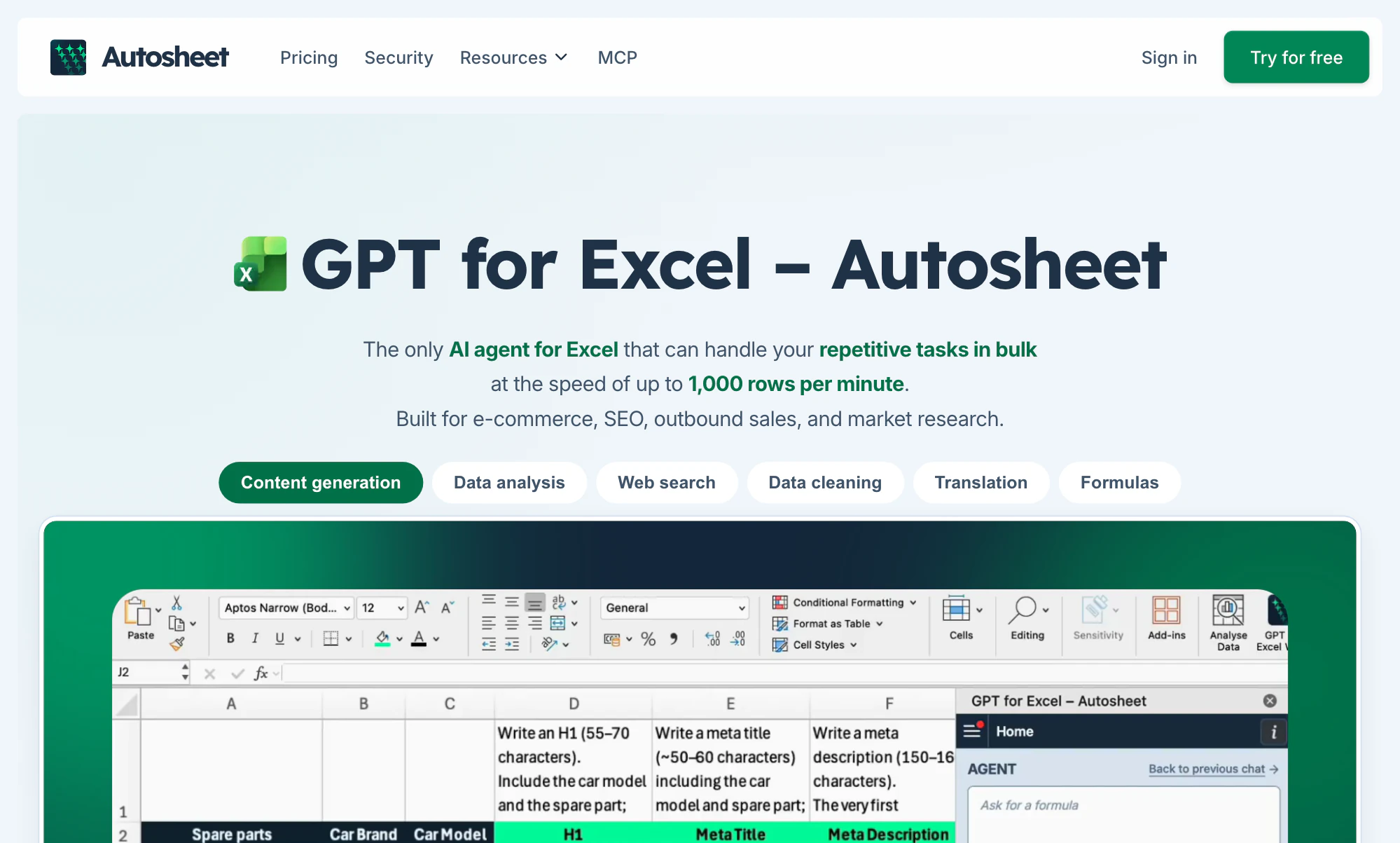
Task: Click the fill color highlighter swatch
Action: [x=382, y=638]
